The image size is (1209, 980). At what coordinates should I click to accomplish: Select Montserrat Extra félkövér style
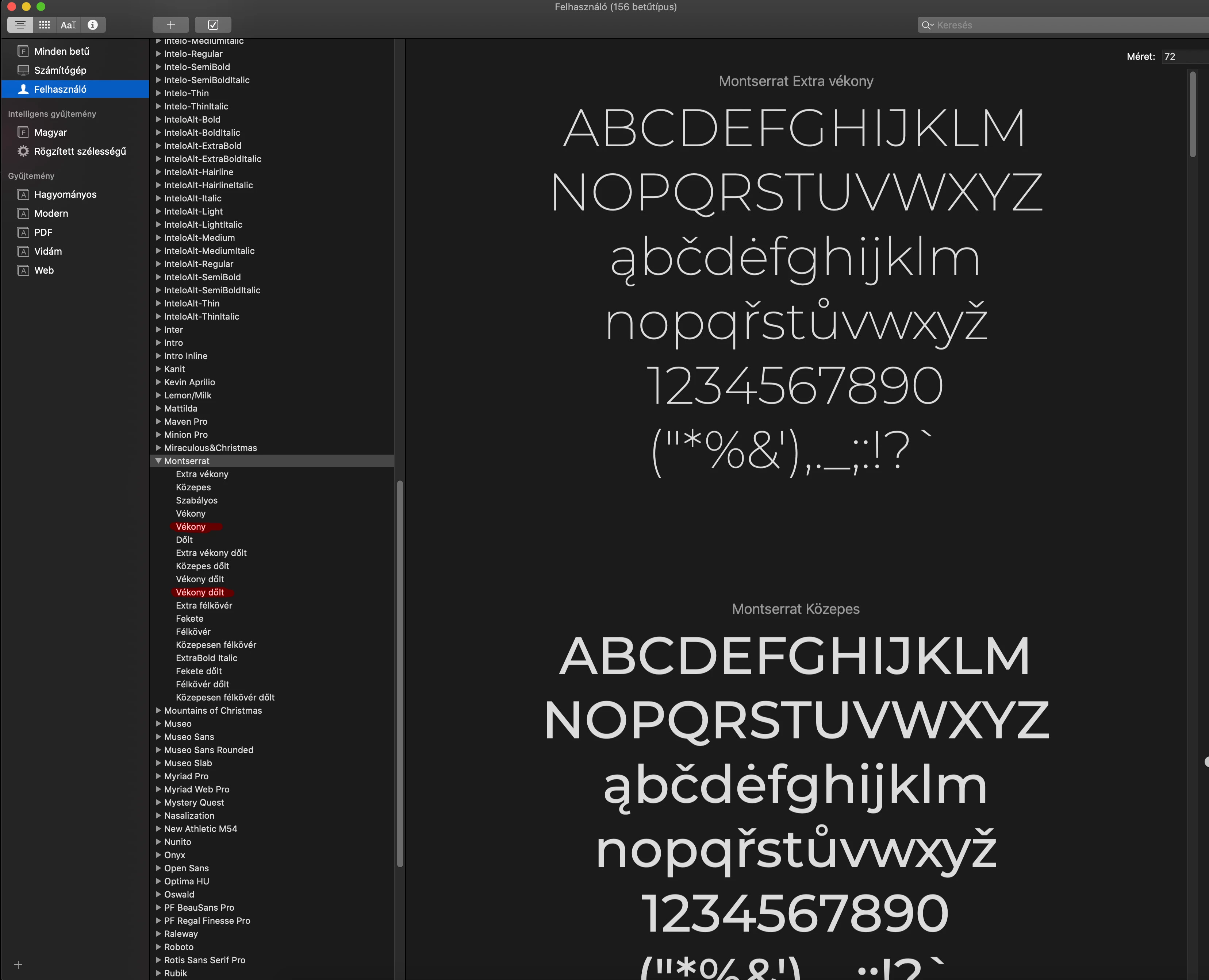tap(204, 605)
